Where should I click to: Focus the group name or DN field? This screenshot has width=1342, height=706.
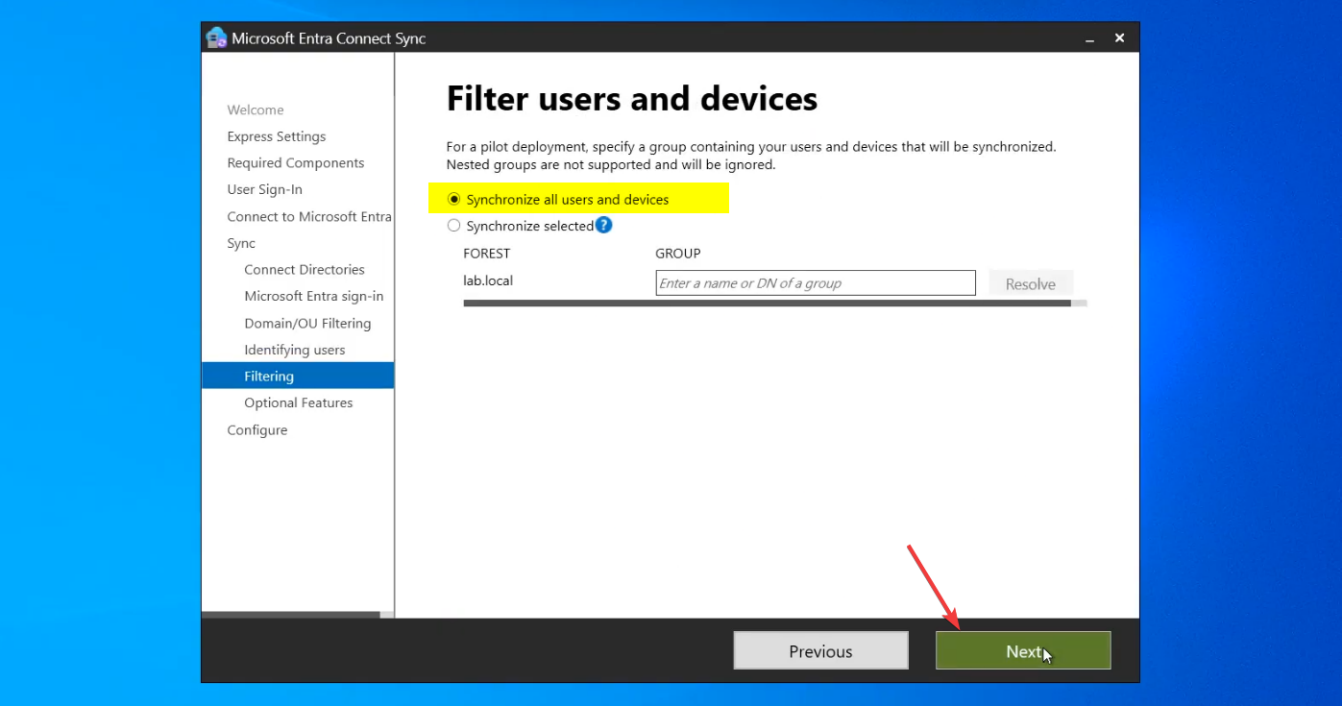point(815,283)
